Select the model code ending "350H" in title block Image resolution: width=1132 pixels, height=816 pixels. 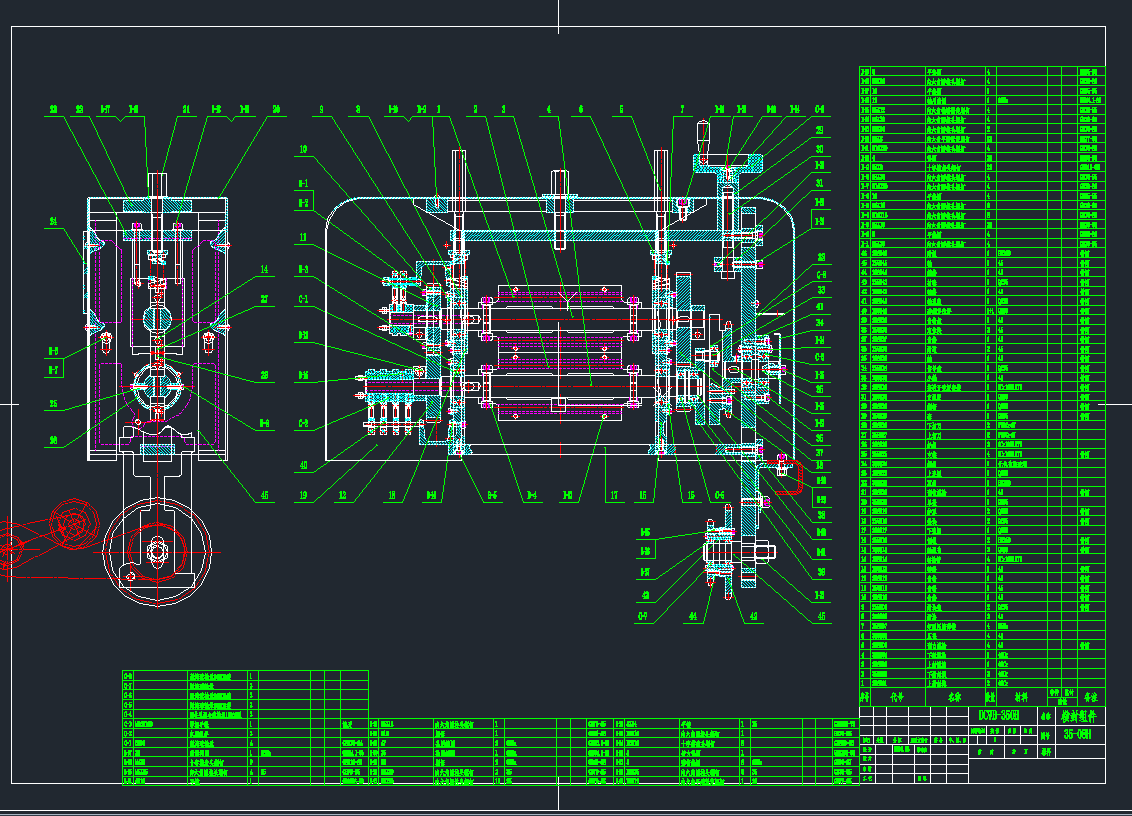tap(998, 716)
